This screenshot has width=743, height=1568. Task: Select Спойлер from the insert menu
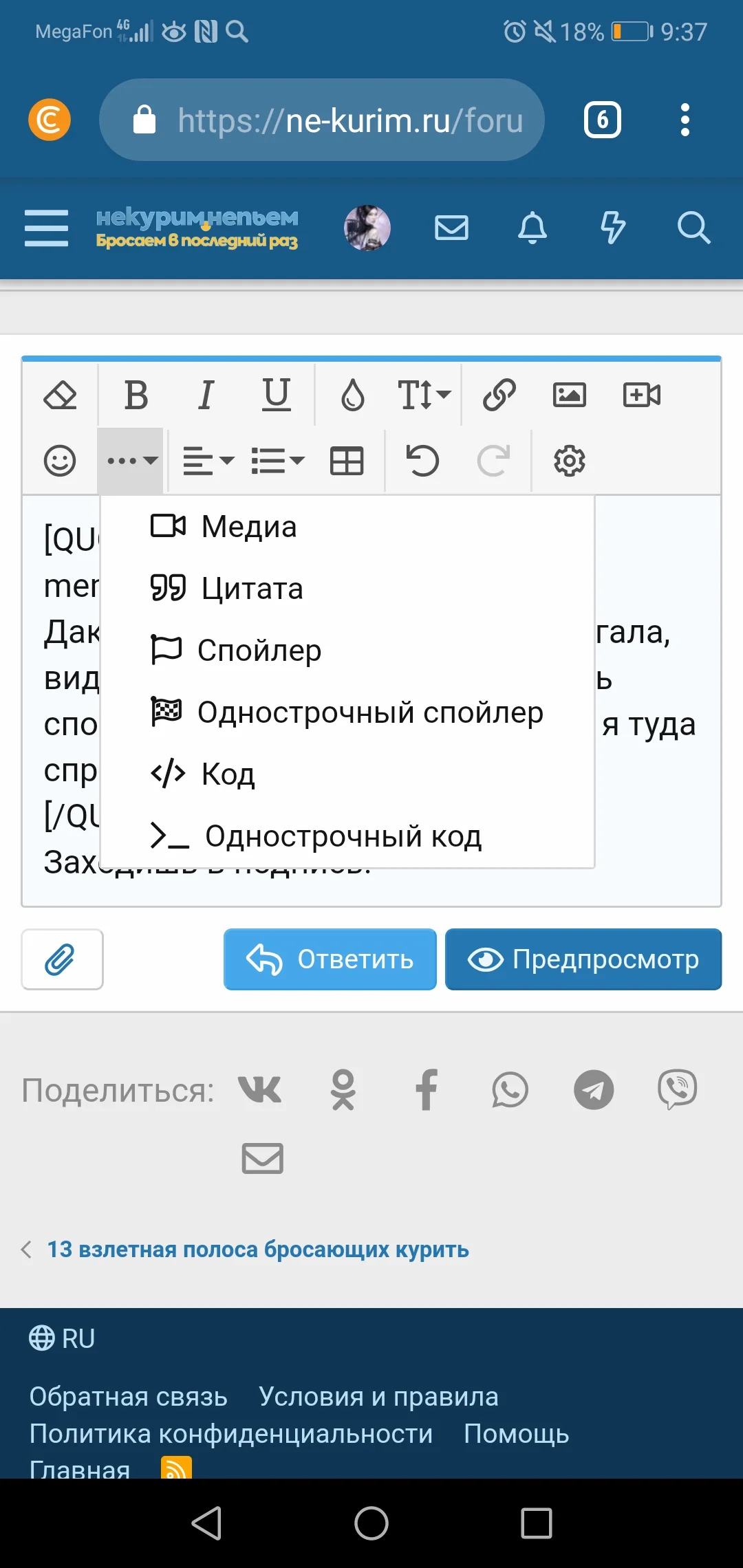[347, 651]
